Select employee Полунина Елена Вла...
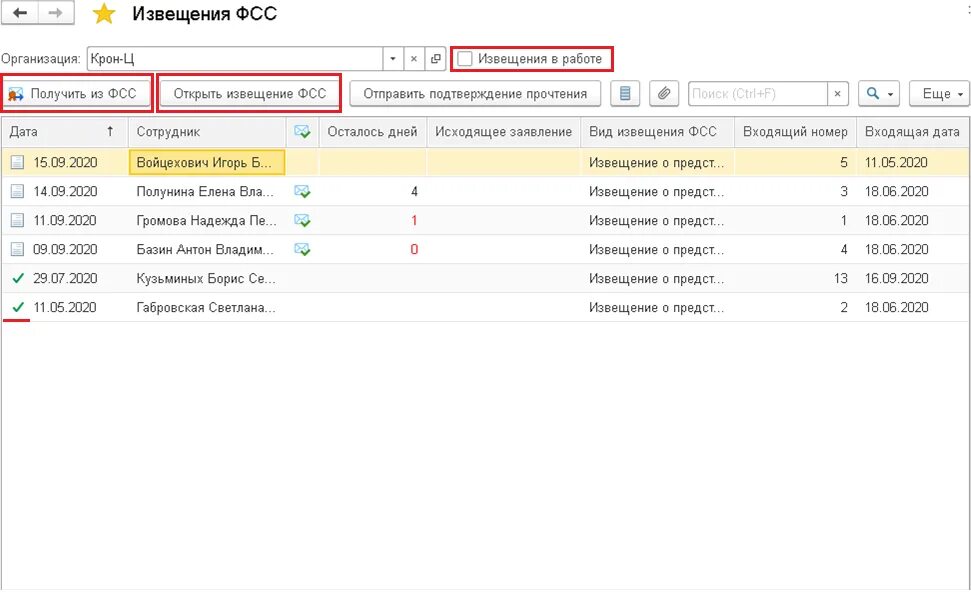 [207, 191]
